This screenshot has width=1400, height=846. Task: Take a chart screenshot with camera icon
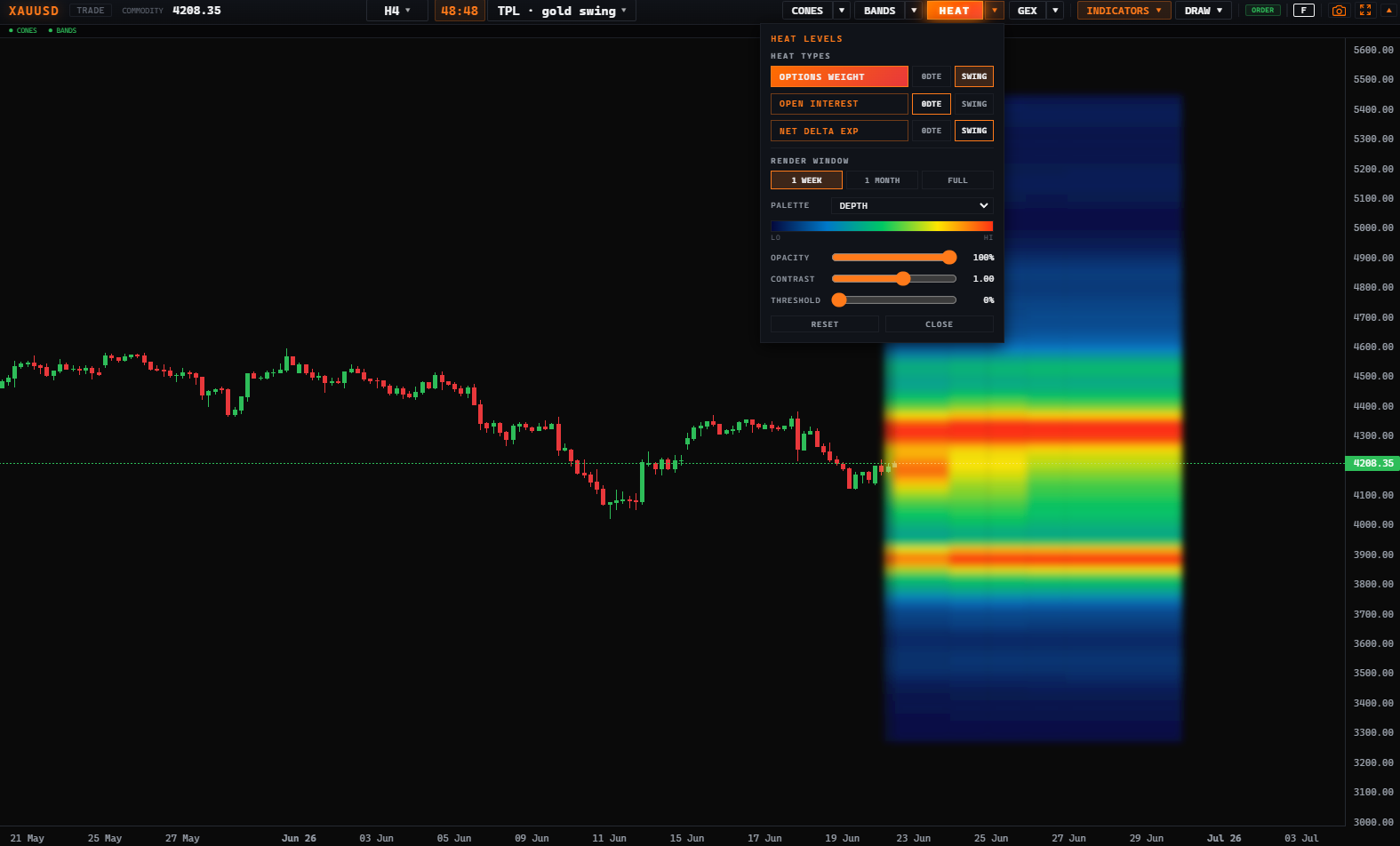pos(1339,11)
